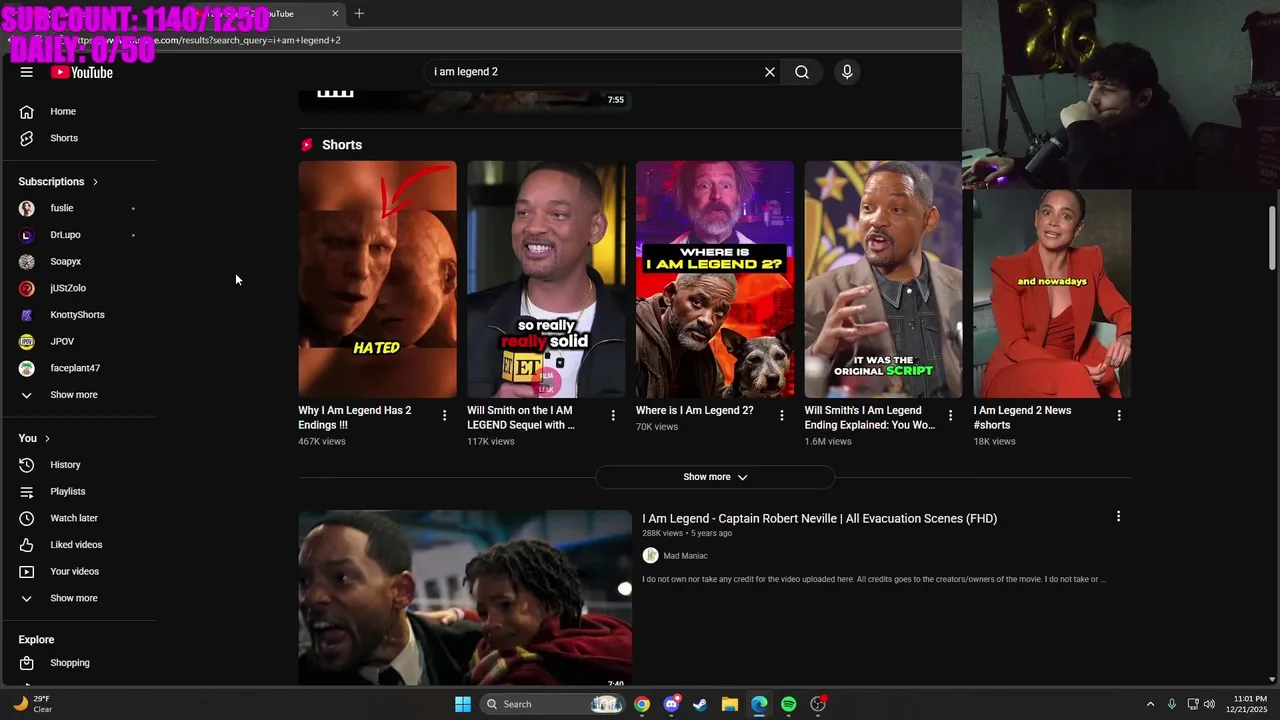Image resolution: width=1280 pixels, height=720 pixels.
Task: Open File Explorer from the taskbar
Action: pos(730,704)
